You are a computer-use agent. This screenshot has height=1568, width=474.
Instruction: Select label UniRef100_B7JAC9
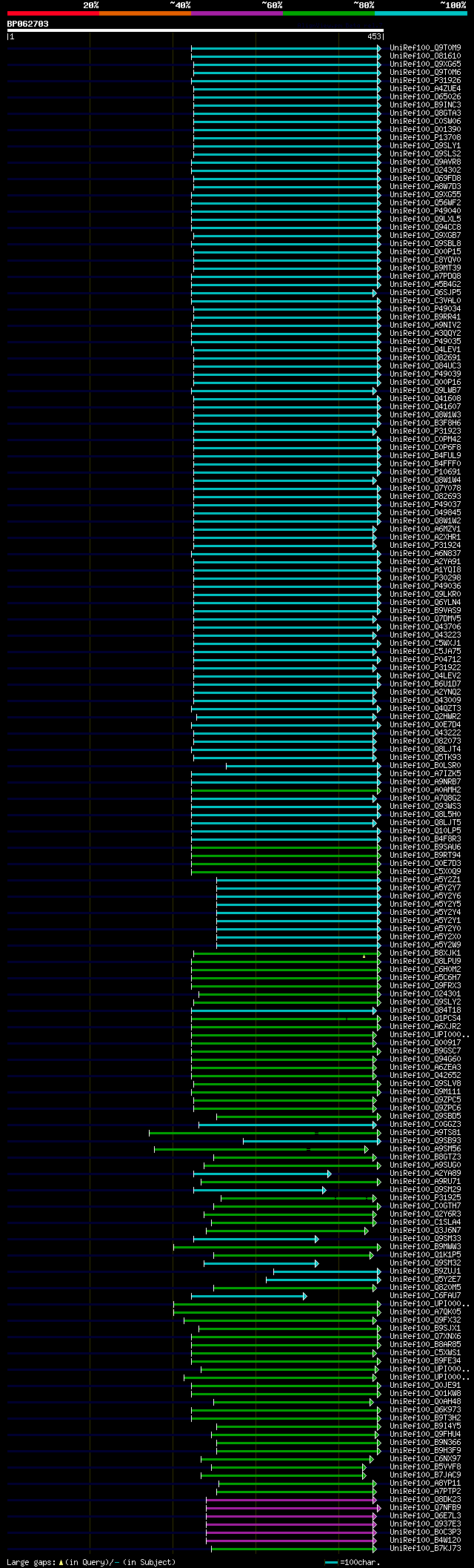coord(425,1475)
